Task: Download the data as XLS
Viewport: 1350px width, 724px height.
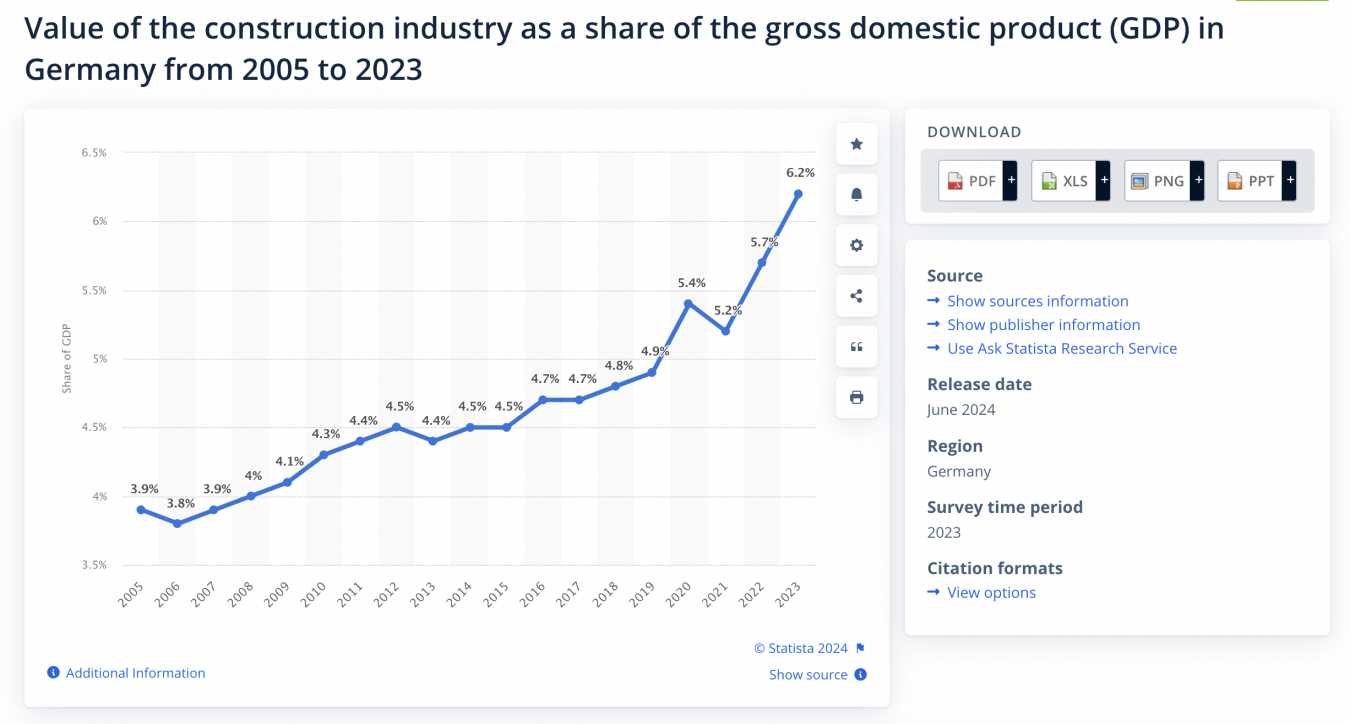Action: tap(1064, 181)
